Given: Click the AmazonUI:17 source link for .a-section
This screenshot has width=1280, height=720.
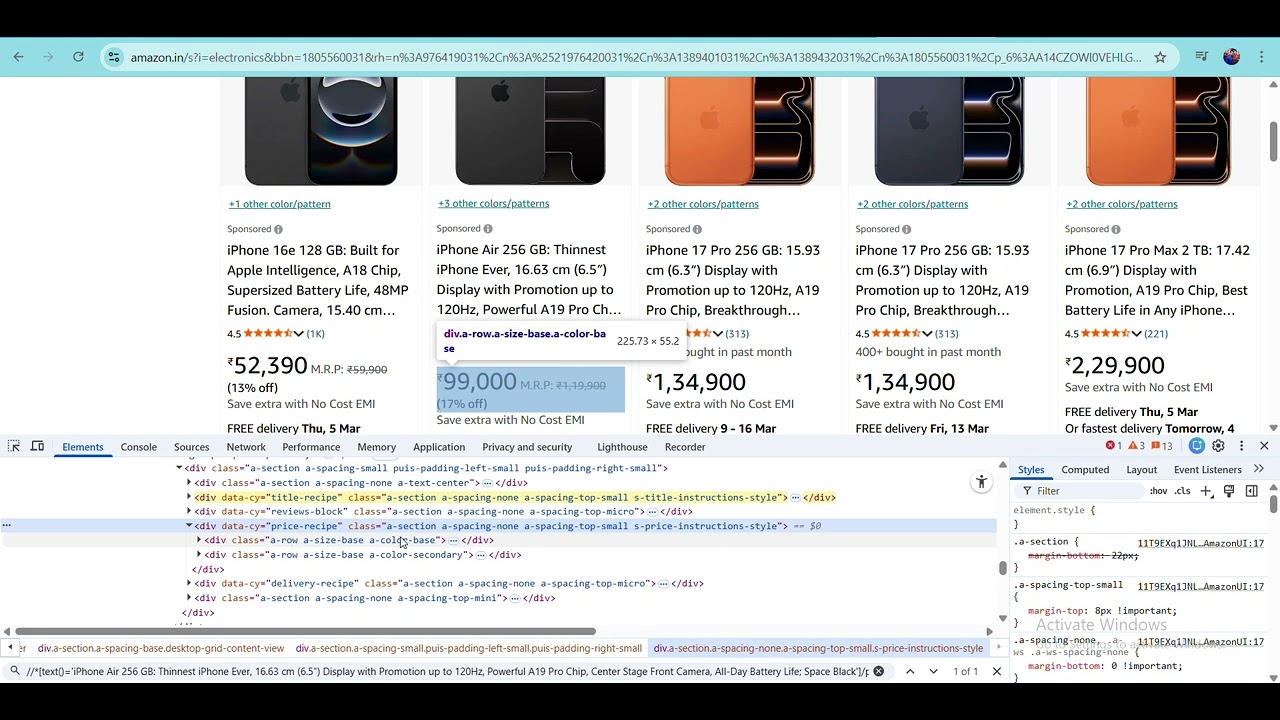Looking at the screenshot, I should (x=1200, y=544).
